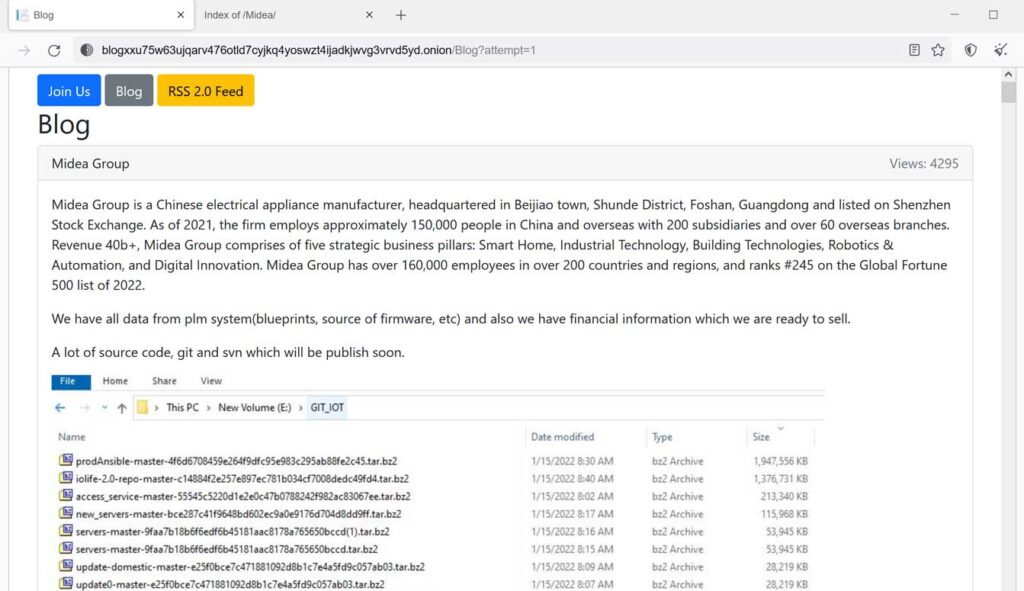Select the Blog browser tab
This screenshot has height=591, width=1024.
pyautogui.click(x=101, y=15)
